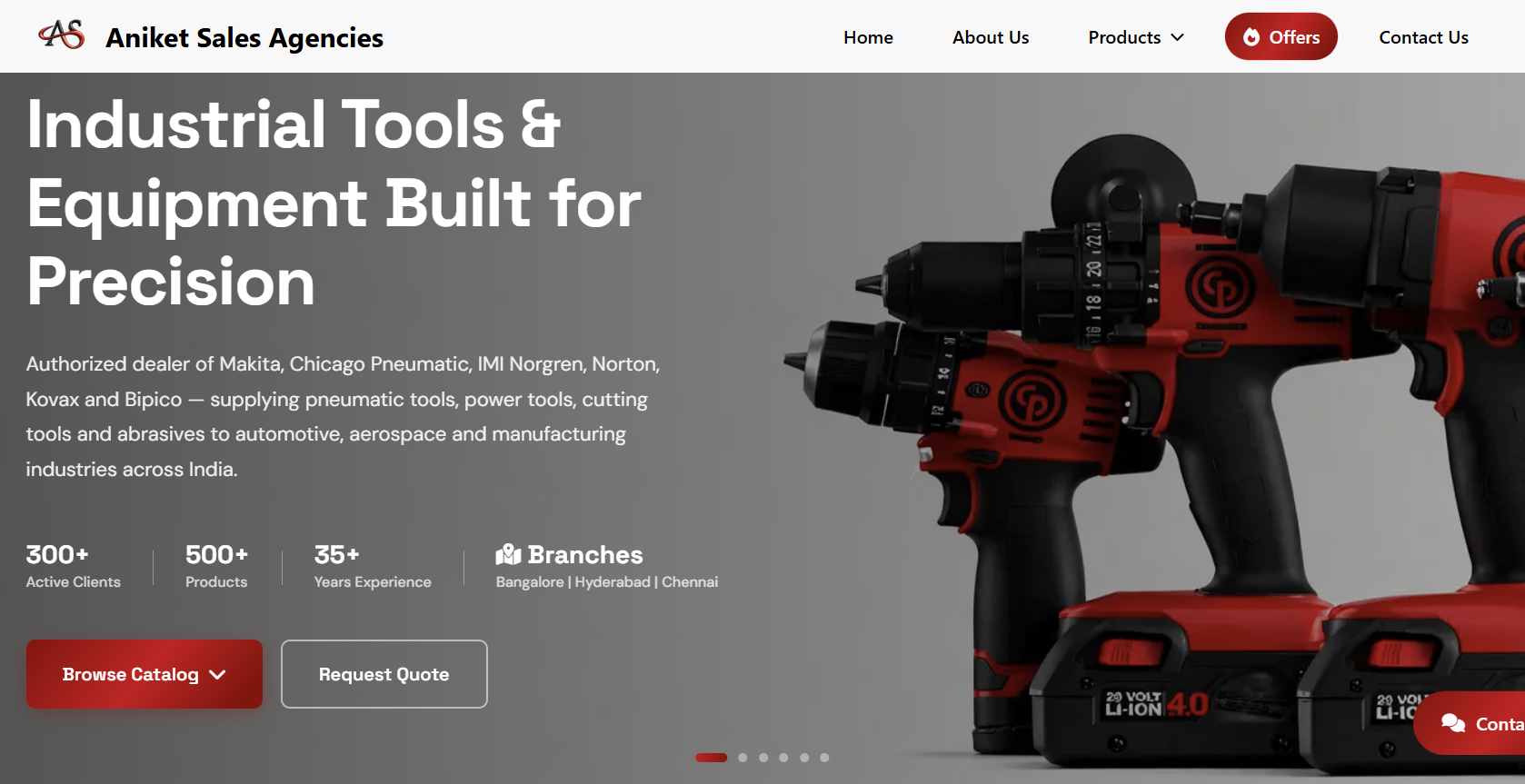
Task: Open the floating Contact chat button
Action: click(x=1470, y=723)
